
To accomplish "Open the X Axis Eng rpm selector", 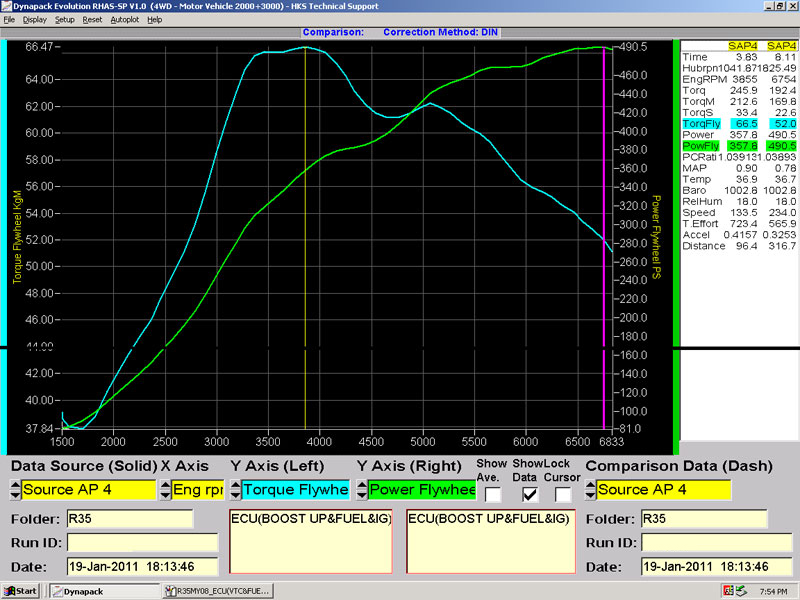I will tap(197, 490).
